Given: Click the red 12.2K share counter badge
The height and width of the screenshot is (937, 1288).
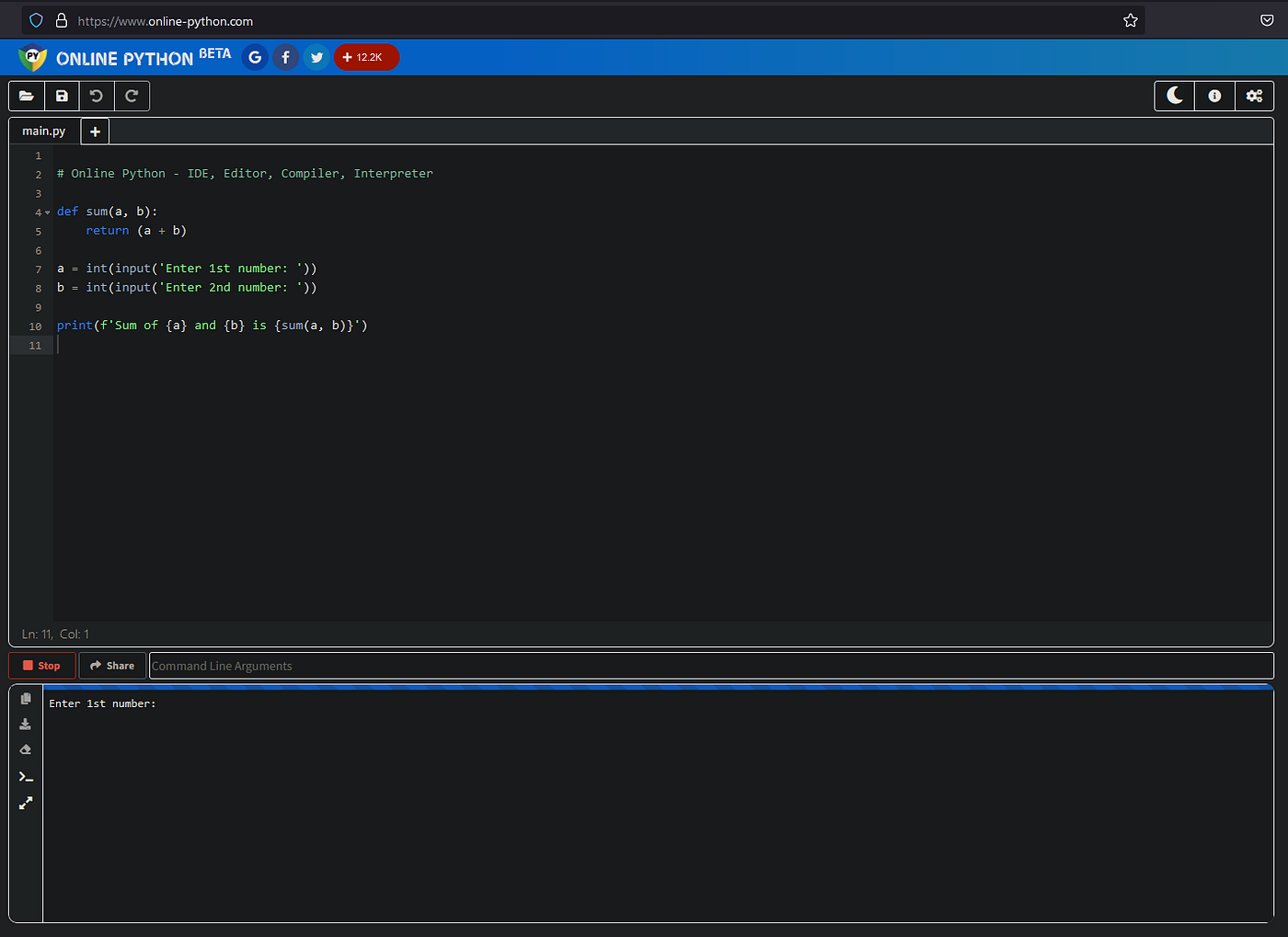Looking at the screenshot, I should tap(366, 57).
